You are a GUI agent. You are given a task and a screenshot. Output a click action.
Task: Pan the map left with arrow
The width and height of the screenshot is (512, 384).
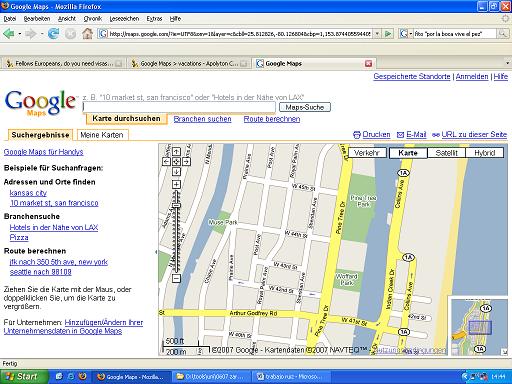coord(166,162)
